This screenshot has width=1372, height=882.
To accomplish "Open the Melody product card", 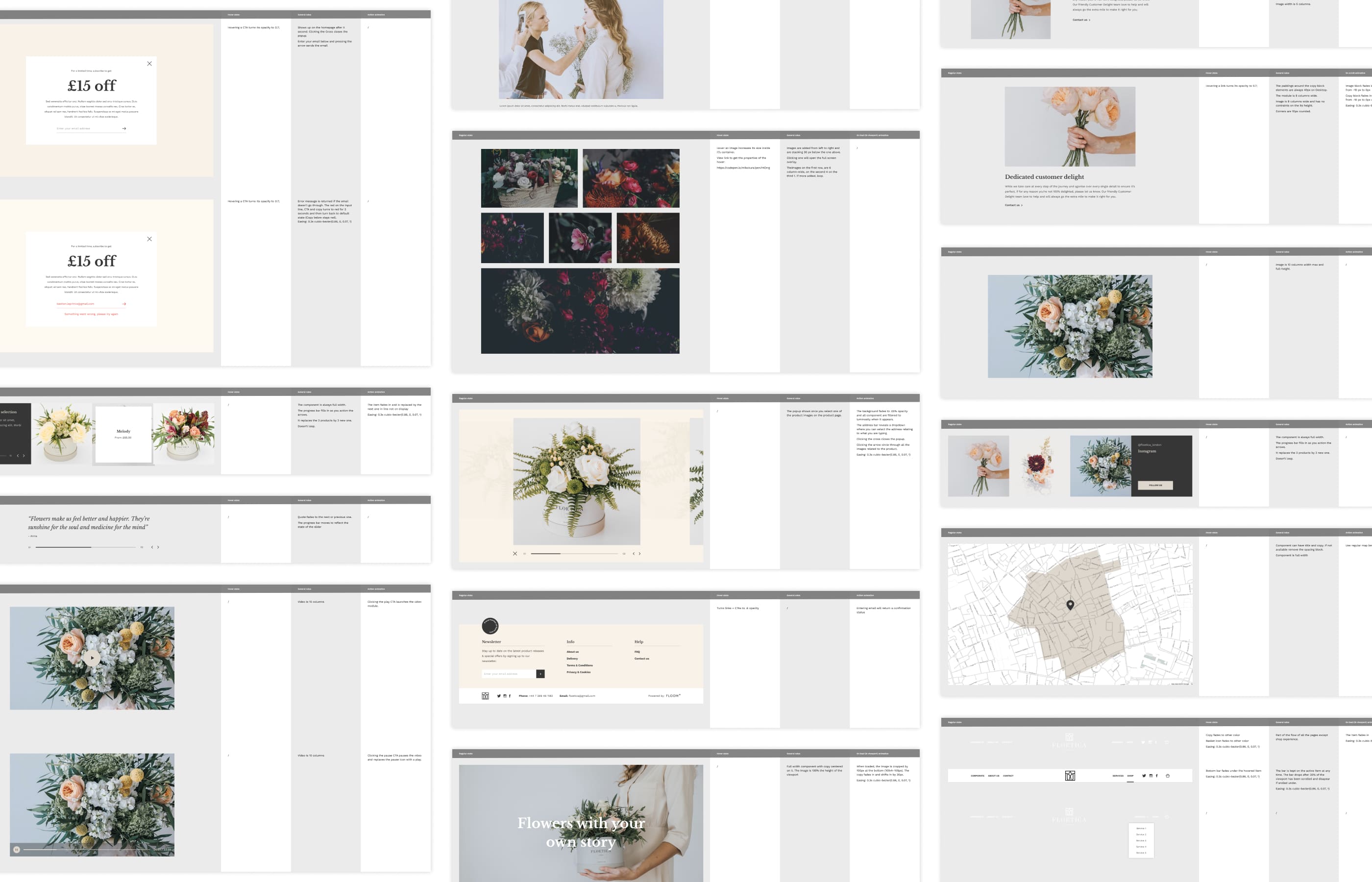I will [123, 434].
